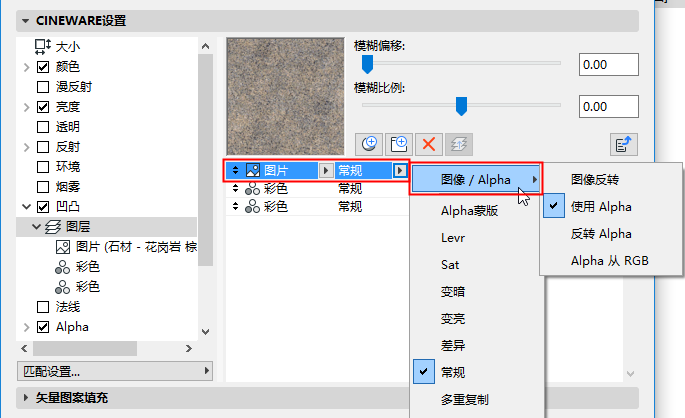The height and width of the screenshot is (418, 685).
Task: Expand the Alpha tree node
Action: coord(26,327)
